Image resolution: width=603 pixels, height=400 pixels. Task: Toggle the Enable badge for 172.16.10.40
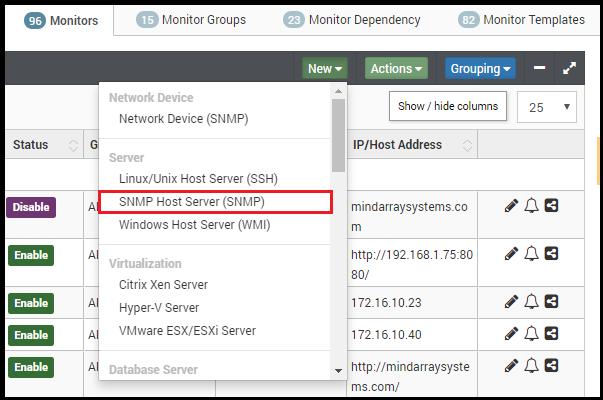[x=31, y=335]
